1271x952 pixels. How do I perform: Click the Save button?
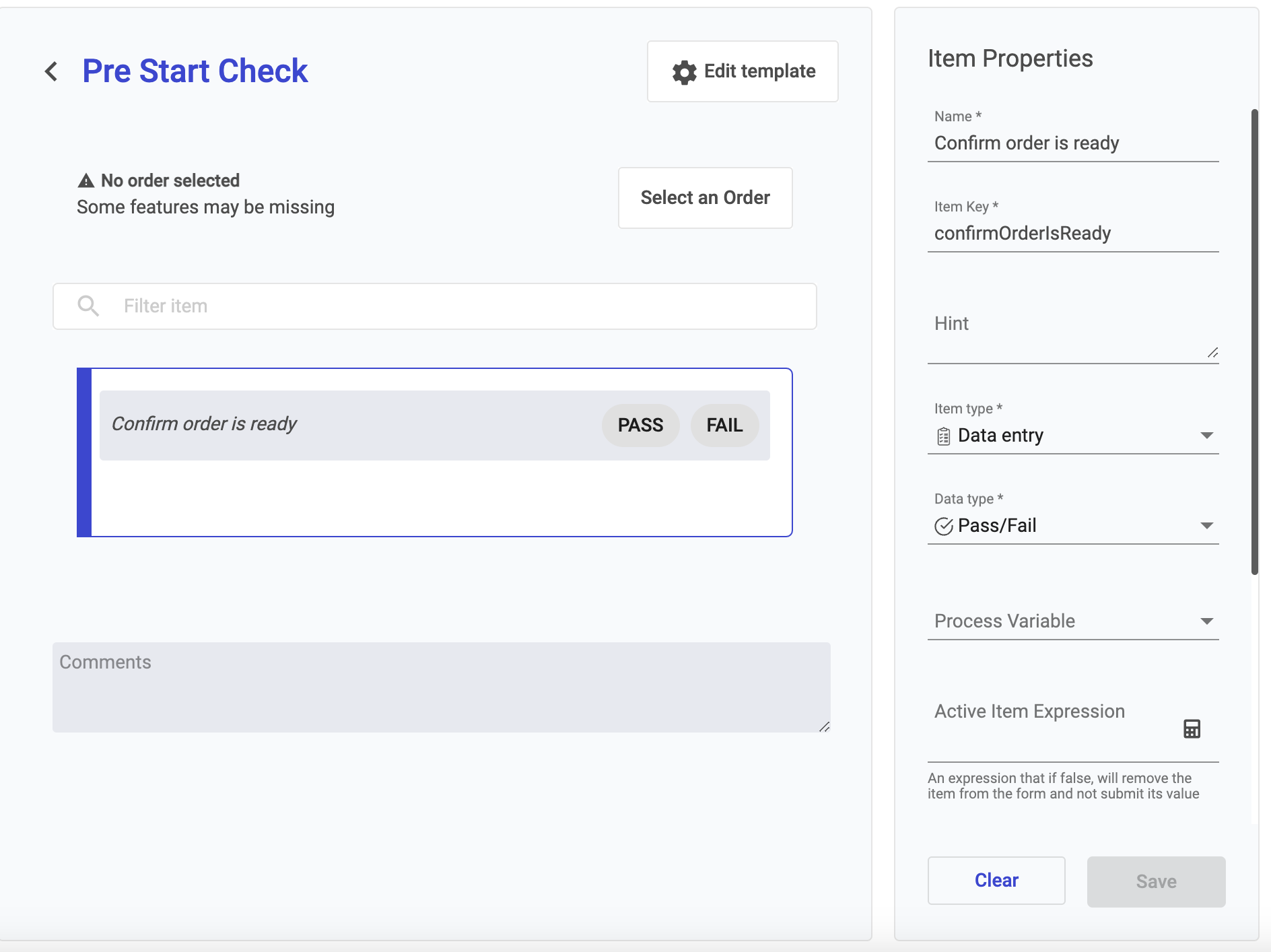click(x=1156, y=881)
